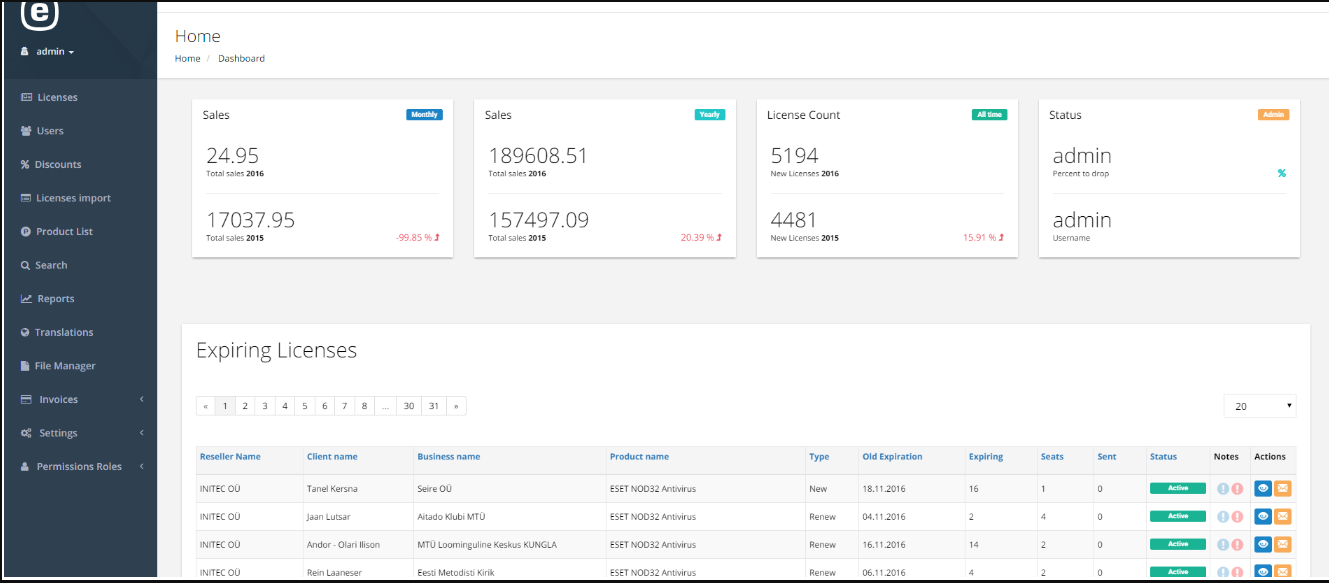Image resolution: width=1329 pixels, height=583 pixels.
Task: Go to page 4 of expiring licenses
Action: pyautogui.click(x=285, y=406)
